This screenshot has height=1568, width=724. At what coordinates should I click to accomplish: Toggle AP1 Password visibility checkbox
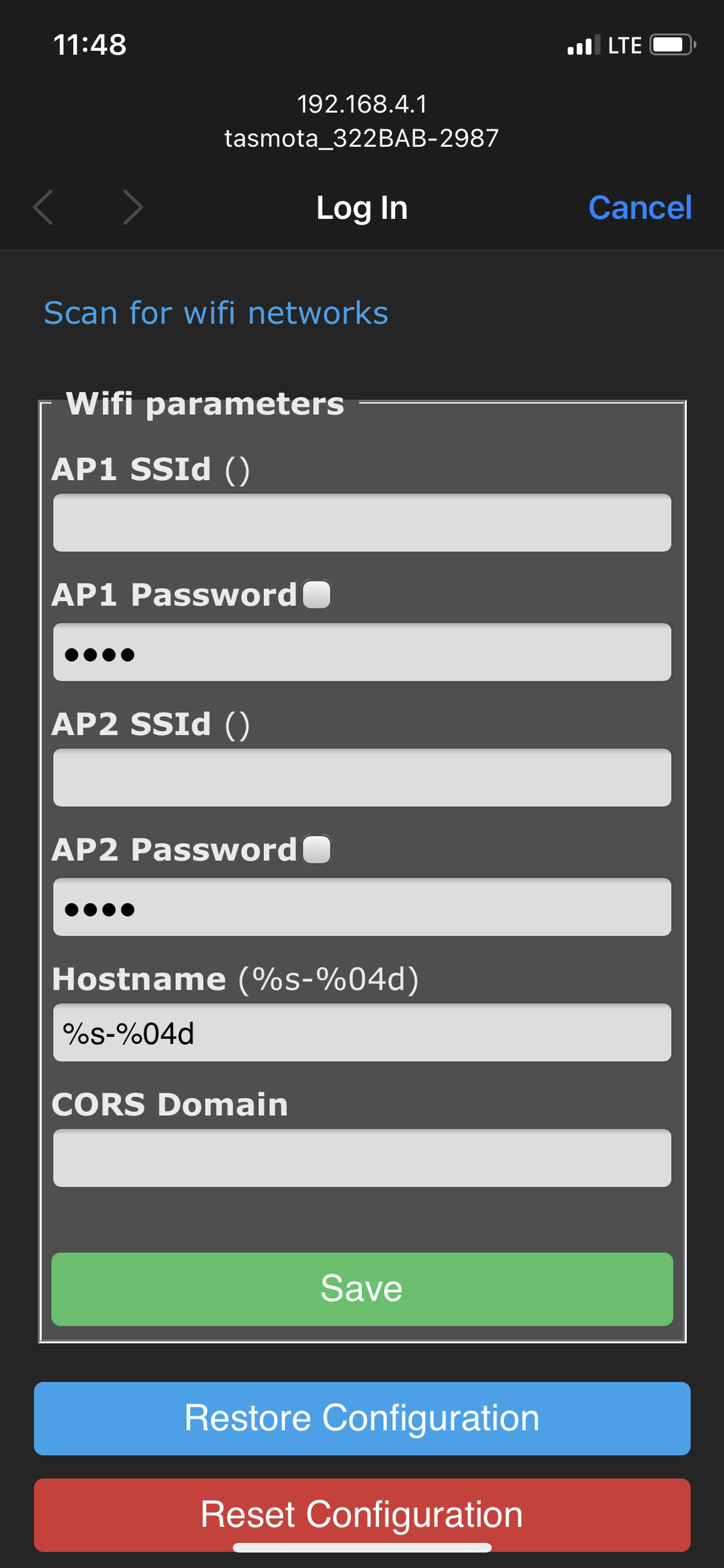tap(317, 595)
